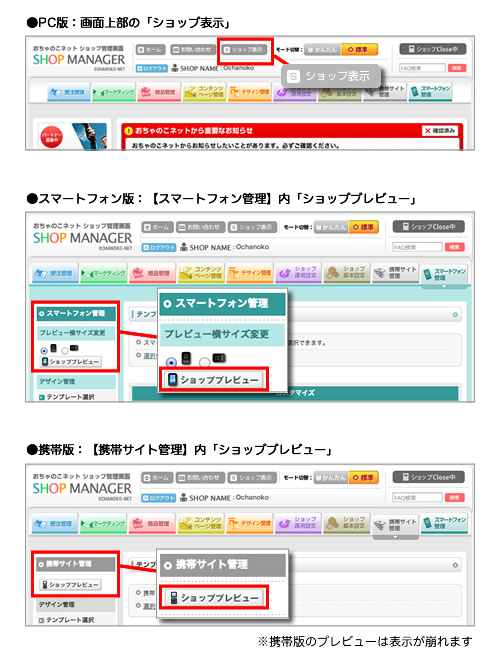Click the enlarged ショッププレビュー button under スマートフォン管理
The image size is (500, 660).
coord(215,380)
